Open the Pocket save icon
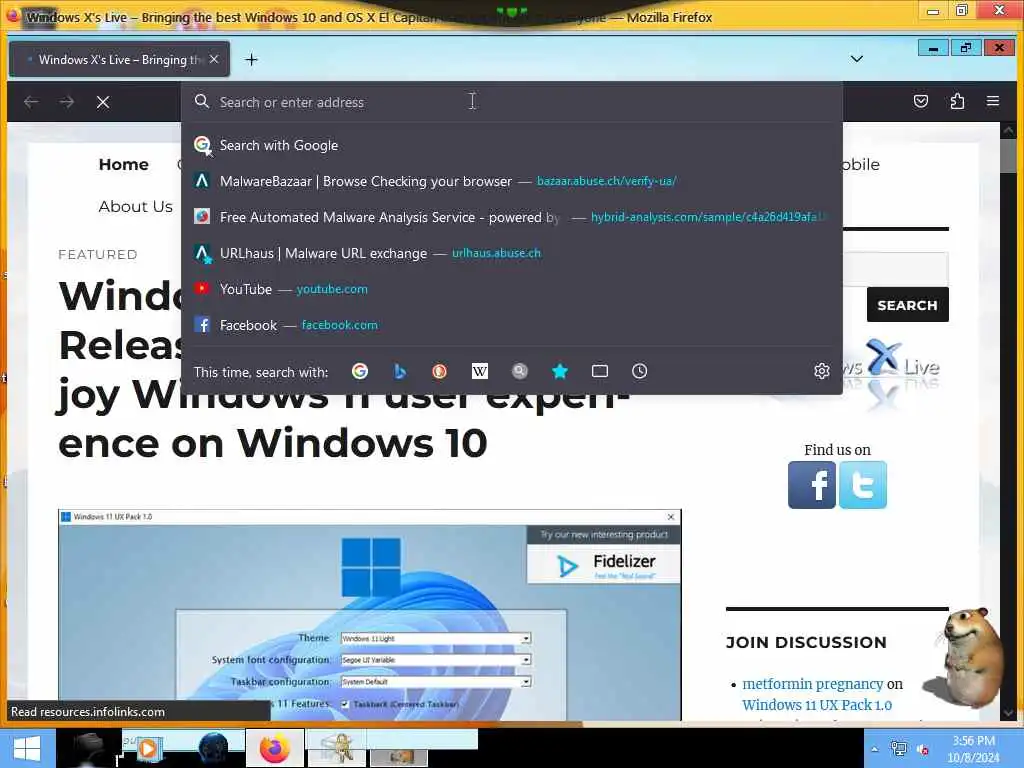1024x768 pixels. (x=921, y=101)
